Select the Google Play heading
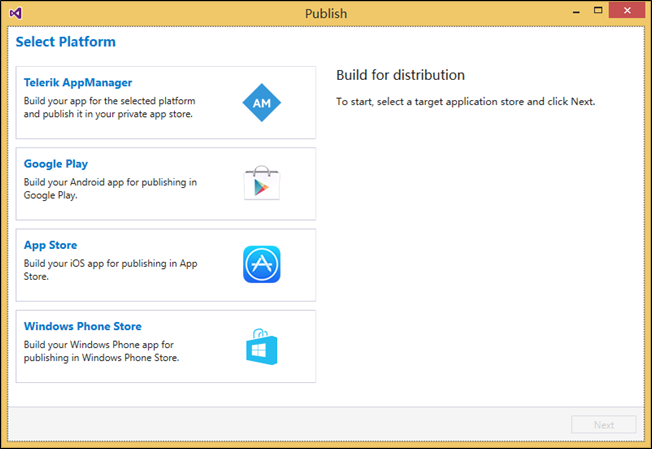The height and width of the screenshot is (449, 652). [56, 164]
